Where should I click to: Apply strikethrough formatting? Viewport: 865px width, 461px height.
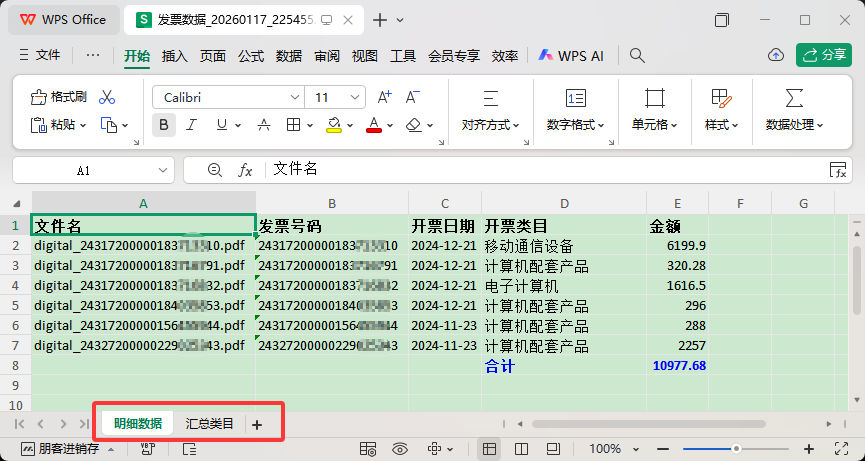click(264, 125)
